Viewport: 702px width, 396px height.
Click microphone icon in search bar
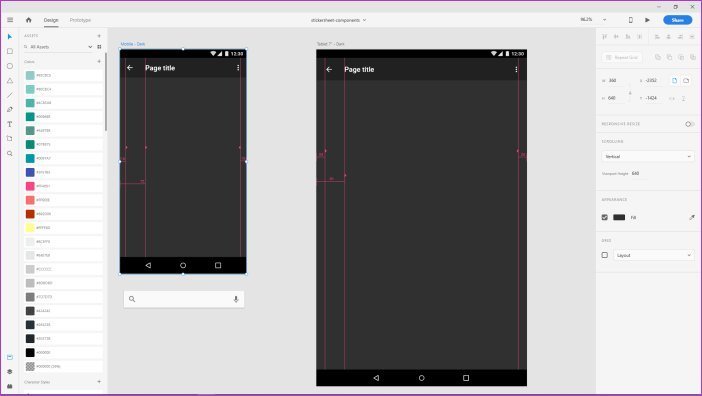click(236, 299)
